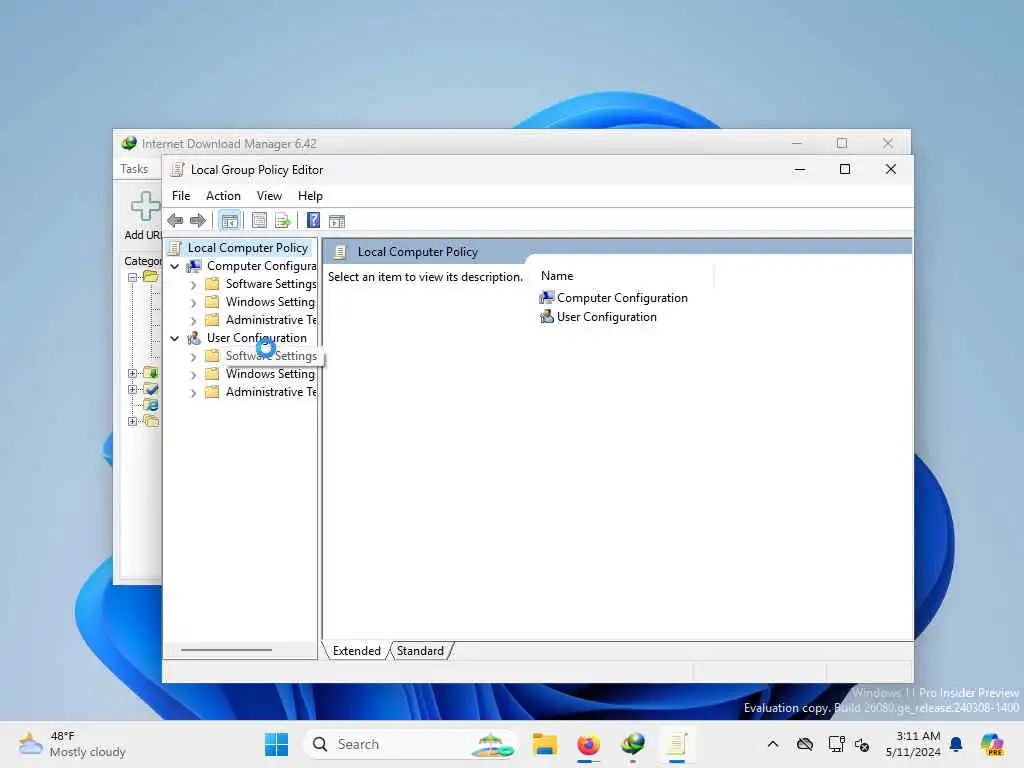The image size is (1024, 768).
Task: Collapse the Computer Configuration tree node
Action: coord(174,266)
